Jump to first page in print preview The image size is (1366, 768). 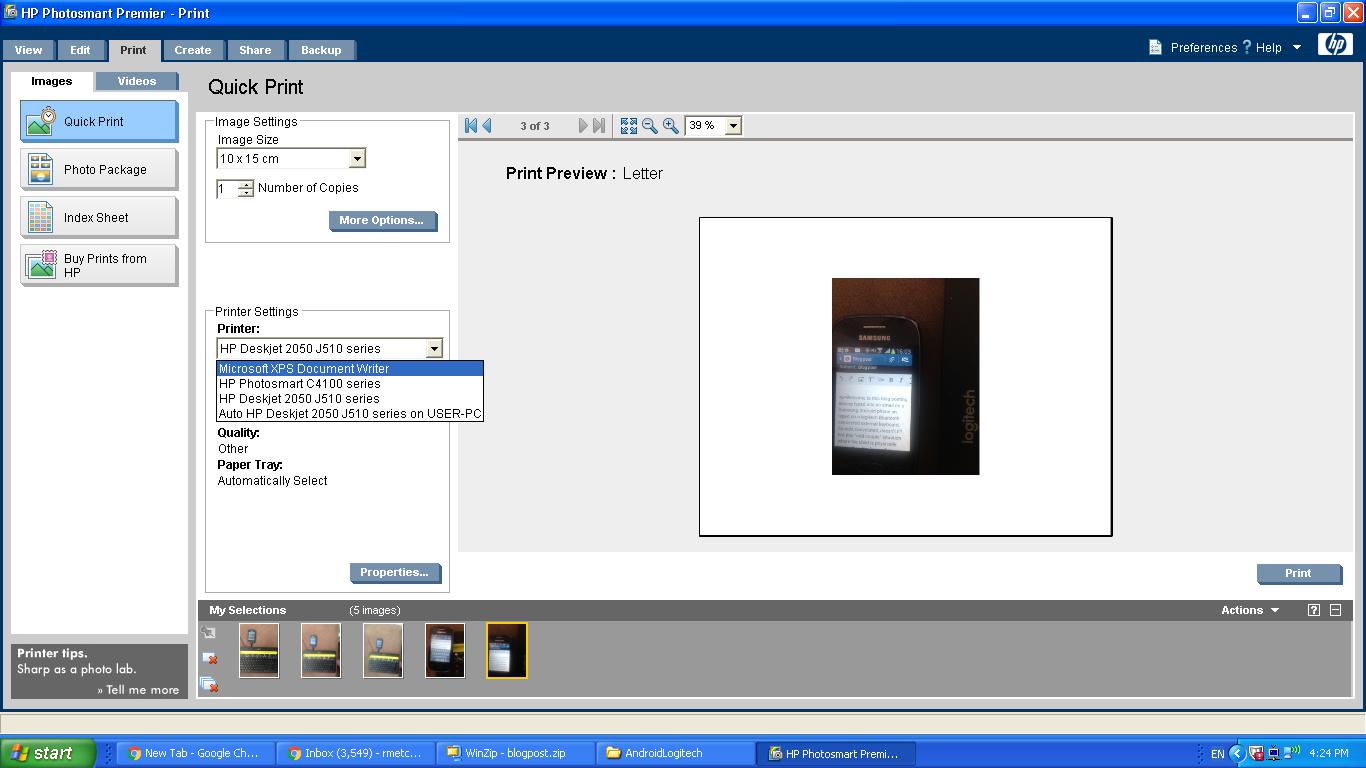pyautogui.click(x=470, y=125)
